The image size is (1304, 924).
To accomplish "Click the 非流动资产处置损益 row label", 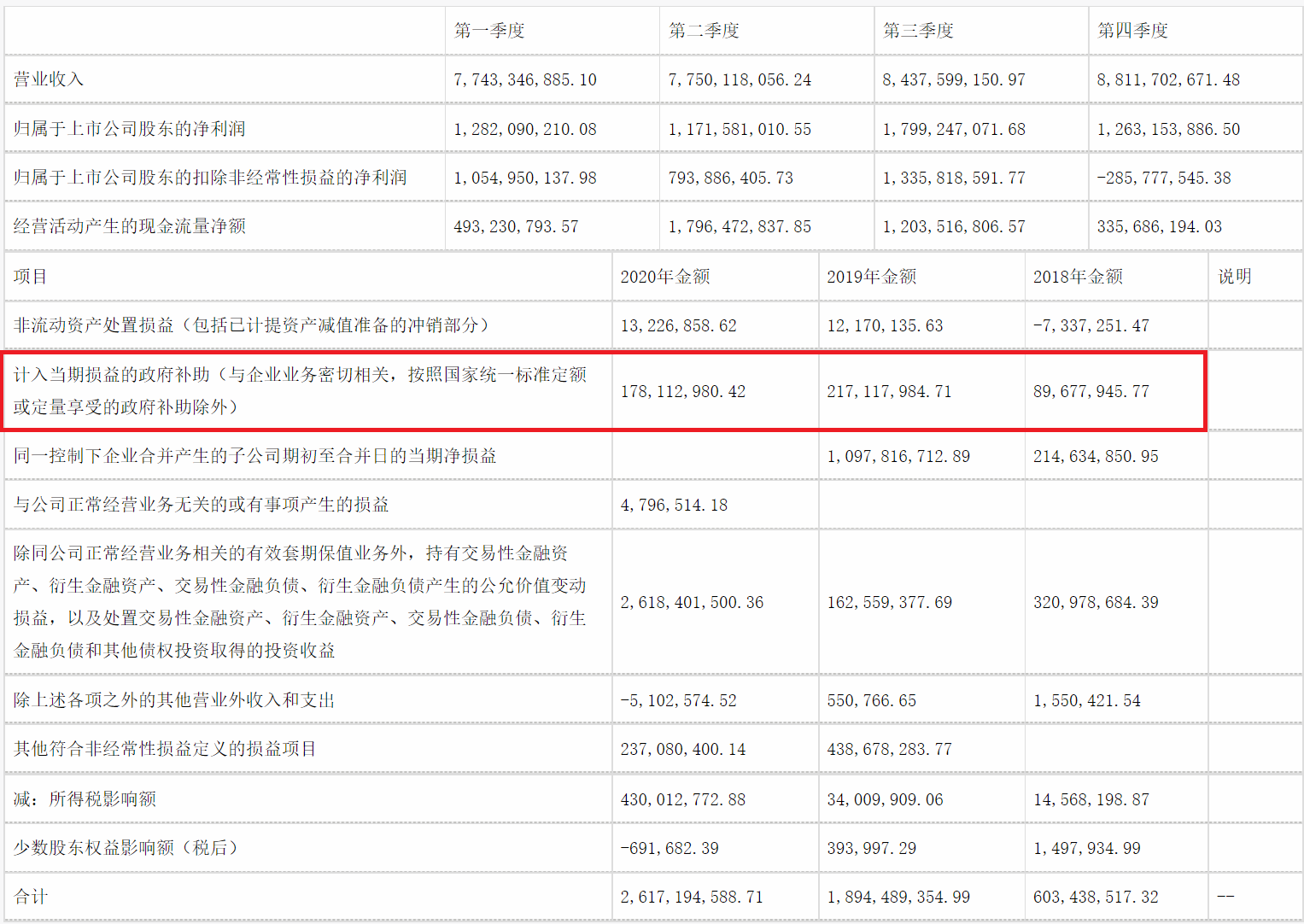I will coord(253,325).
